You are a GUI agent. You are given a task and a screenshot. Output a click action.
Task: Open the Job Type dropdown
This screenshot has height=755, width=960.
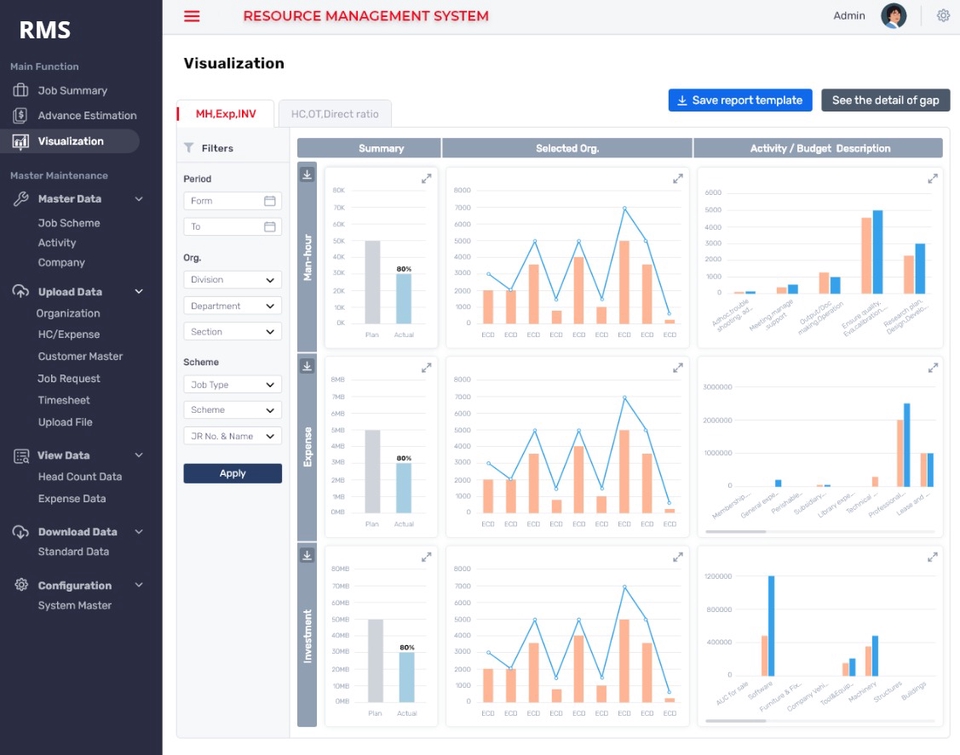tap(233, 385)
